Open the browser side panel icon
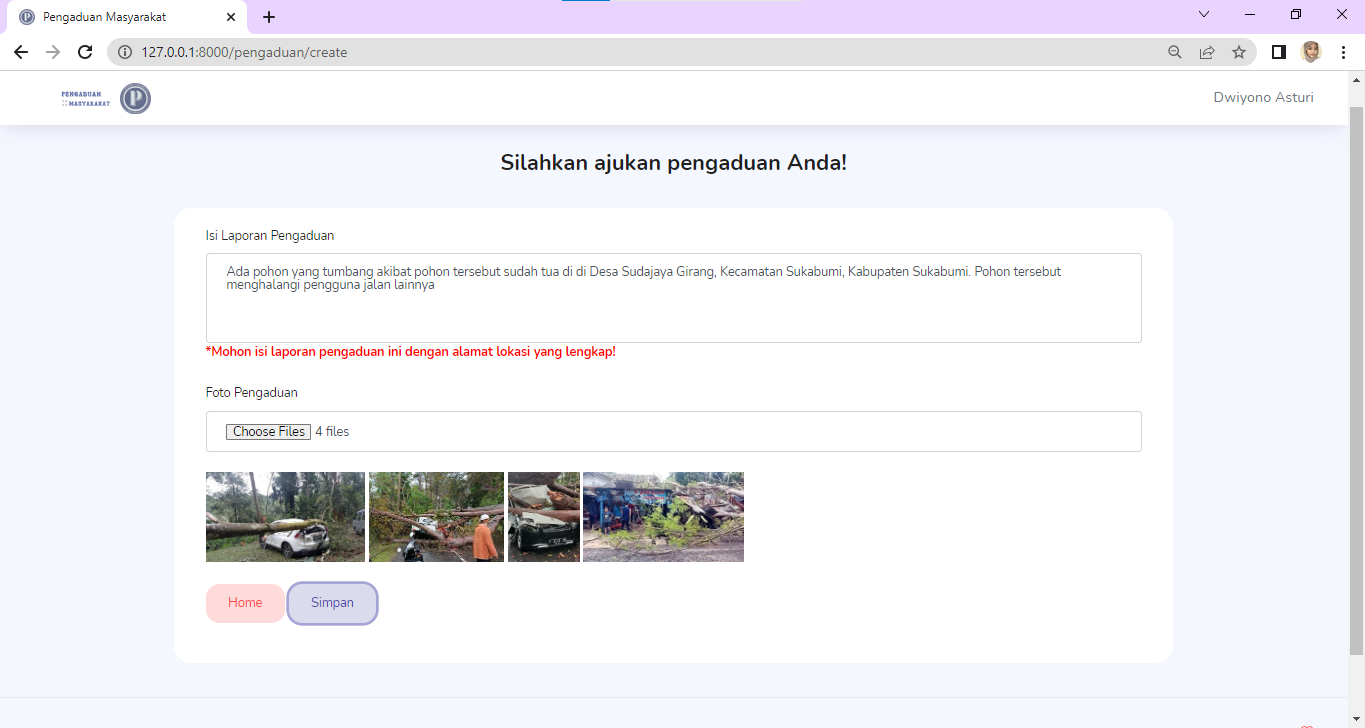The image size is (1365, 728). pos(1278,52)
